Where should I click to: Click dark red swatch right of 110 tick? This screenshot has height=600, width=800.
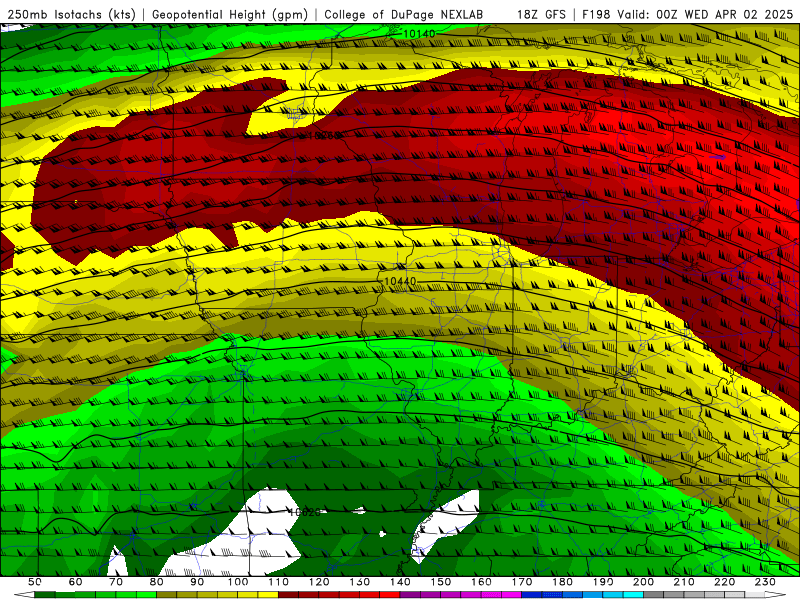point(289,595)
